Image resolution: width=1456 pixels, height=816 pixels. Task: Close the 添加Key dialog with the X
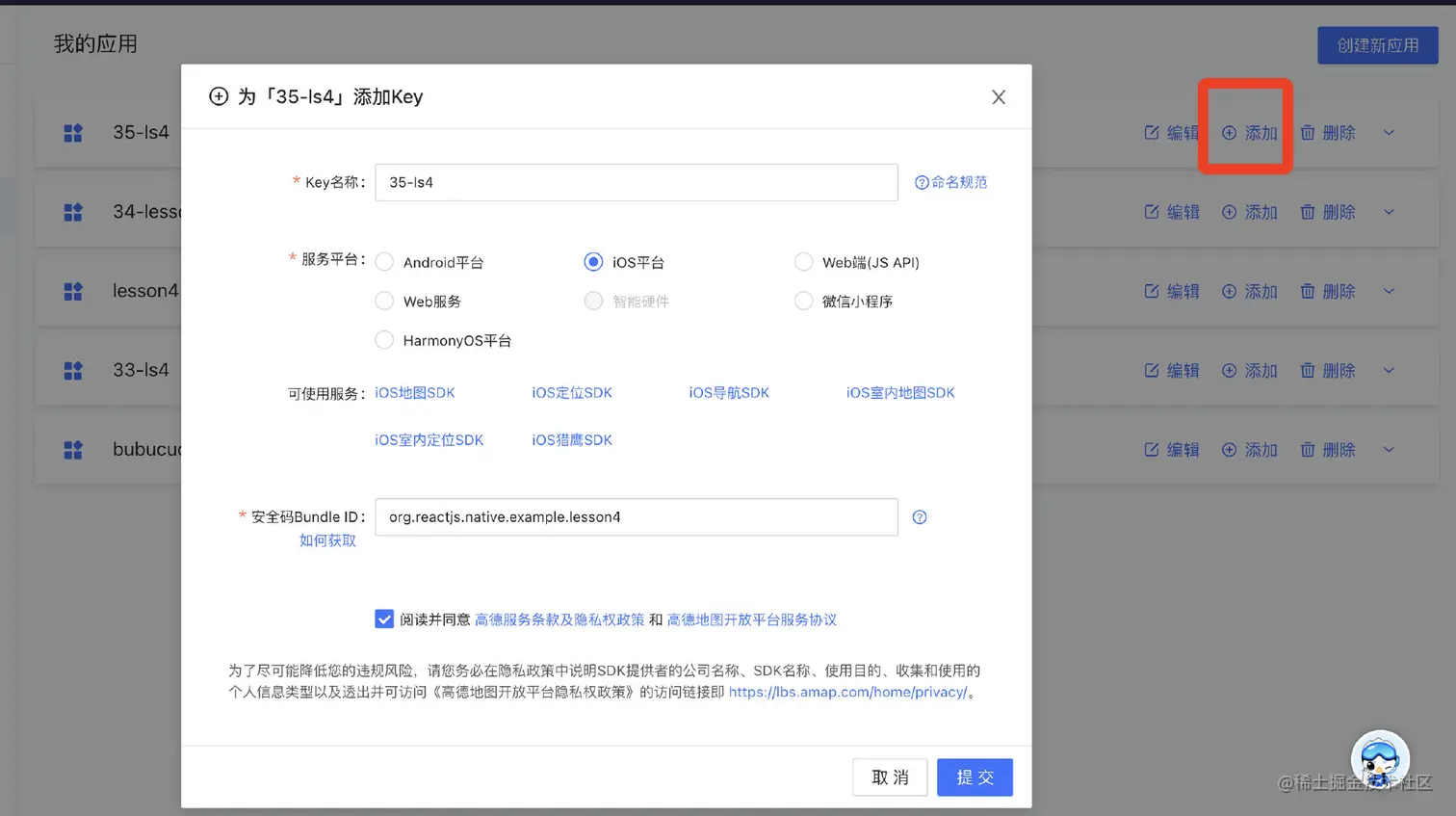point(999,97)
